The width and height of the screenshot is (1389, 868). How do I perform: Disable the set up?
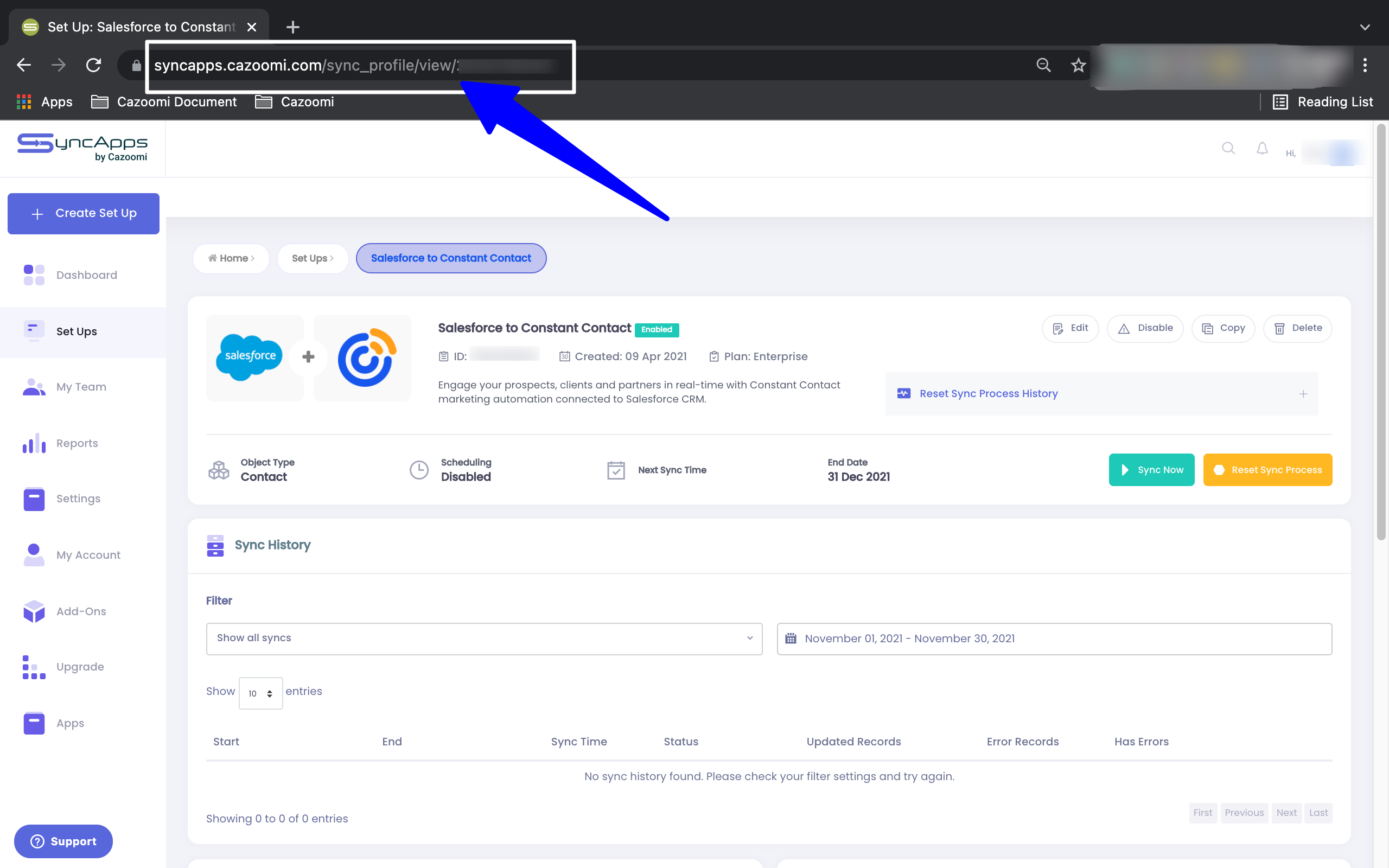(x=1145, y=328)
